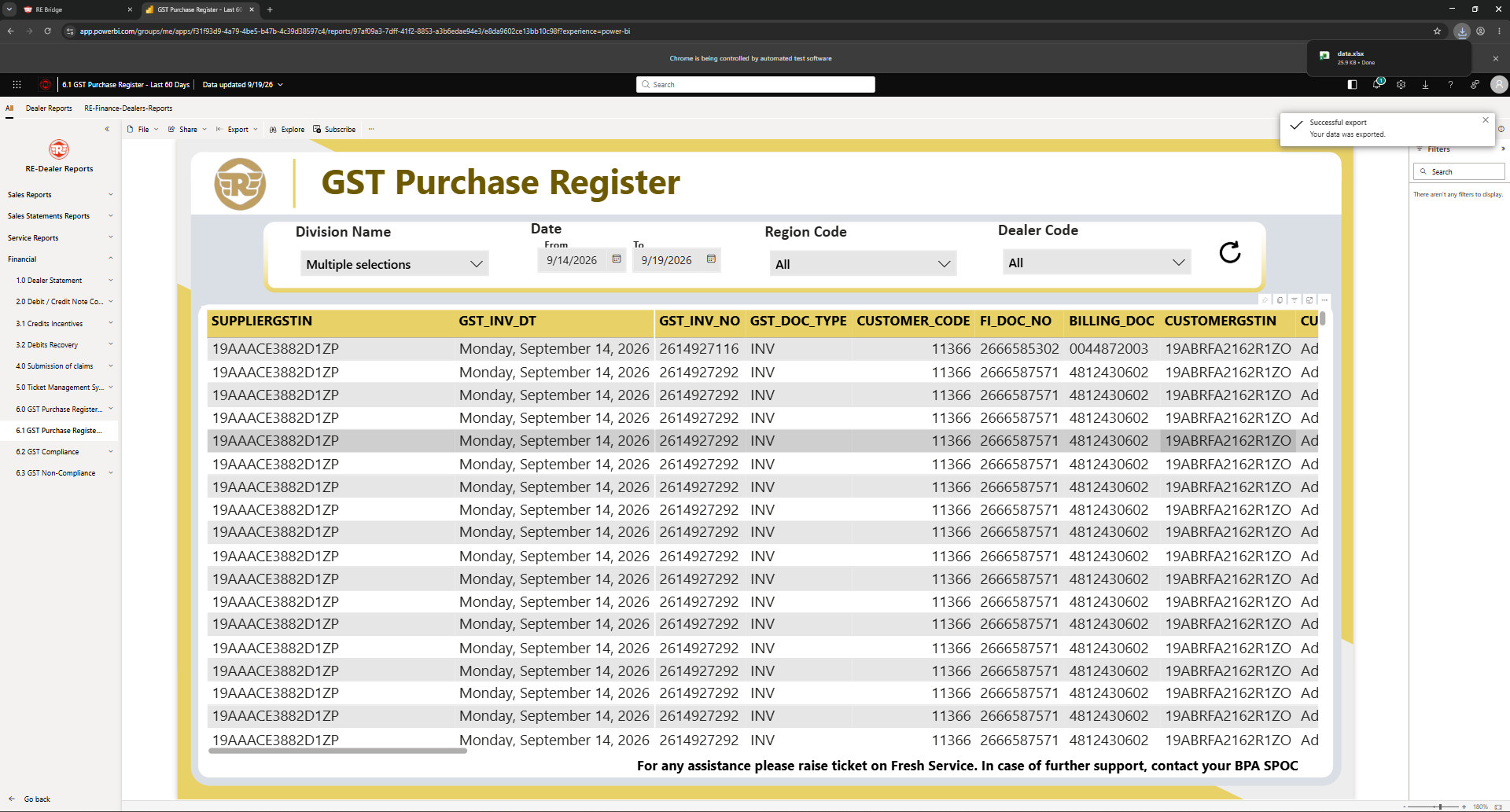
Task: Zoom in with the plus button
Action: tap(1464, 806)
